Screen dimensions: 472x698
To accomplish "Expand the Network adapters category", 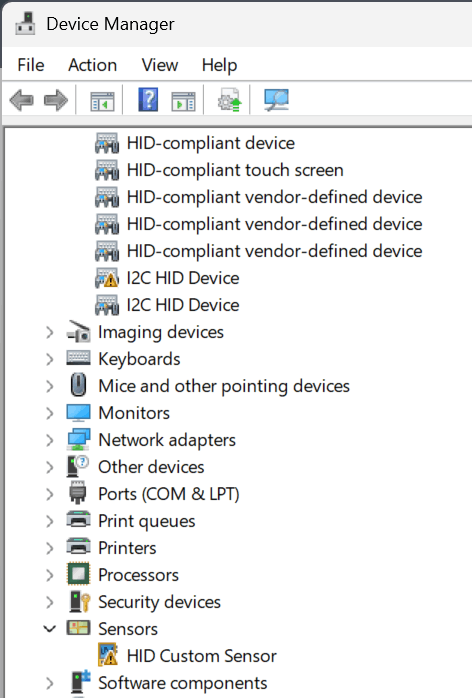I will pyautogui.click(x=49, y=440).
